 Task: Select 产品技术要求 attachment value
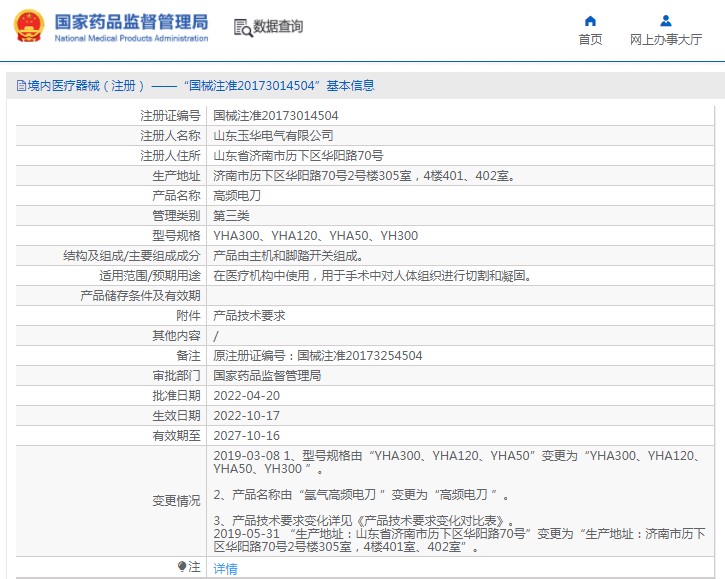point(249,315)
